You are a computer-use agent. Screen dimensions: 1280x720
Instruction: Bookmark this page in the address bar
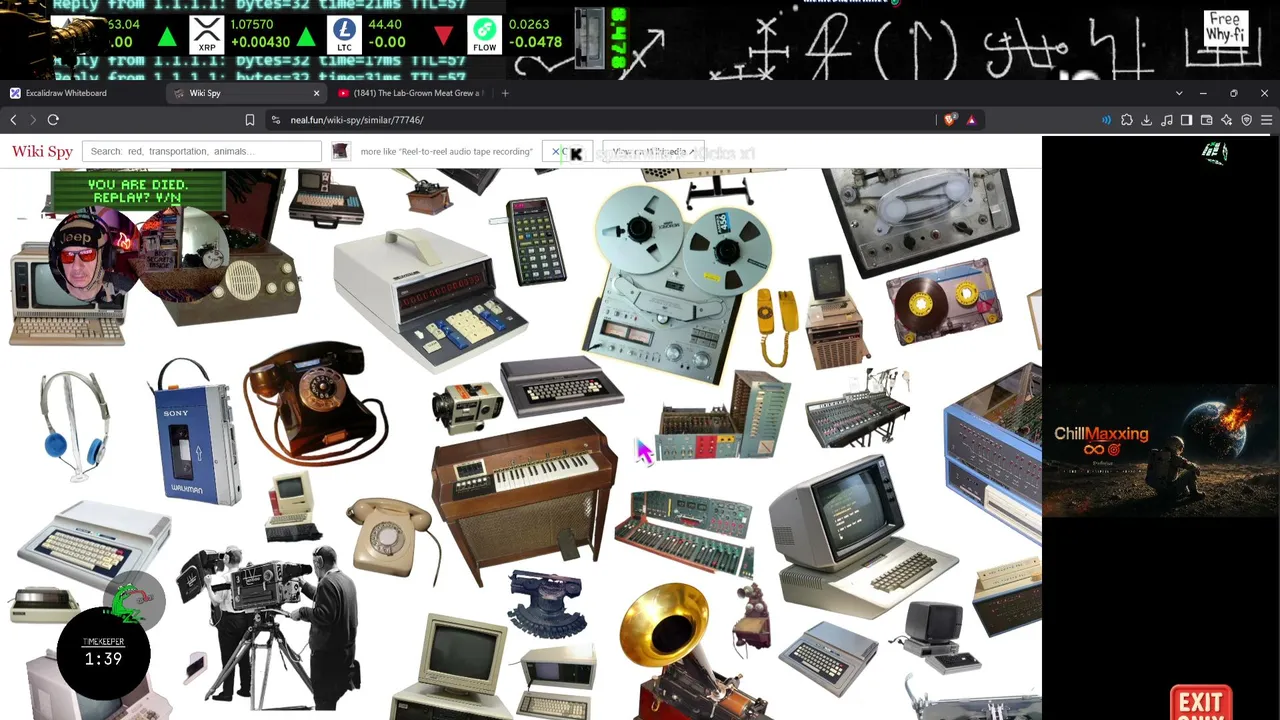pos(250,120)
